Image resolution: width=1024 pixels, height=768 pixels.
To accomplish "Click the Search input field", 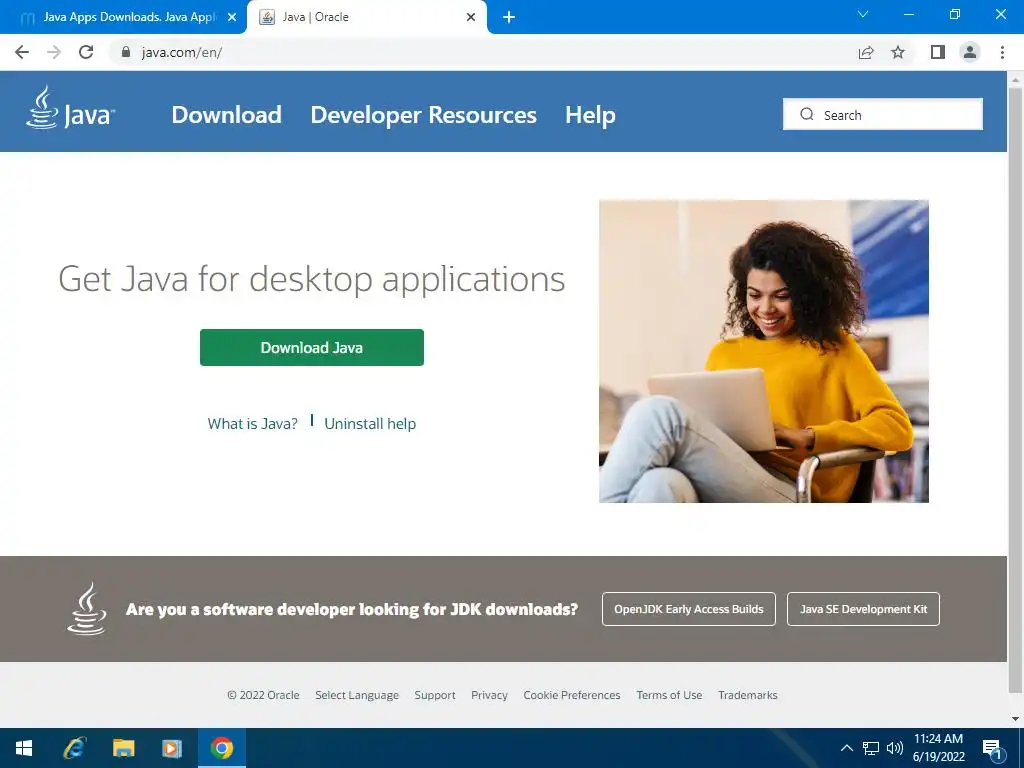I will click(x=883, y=114).
